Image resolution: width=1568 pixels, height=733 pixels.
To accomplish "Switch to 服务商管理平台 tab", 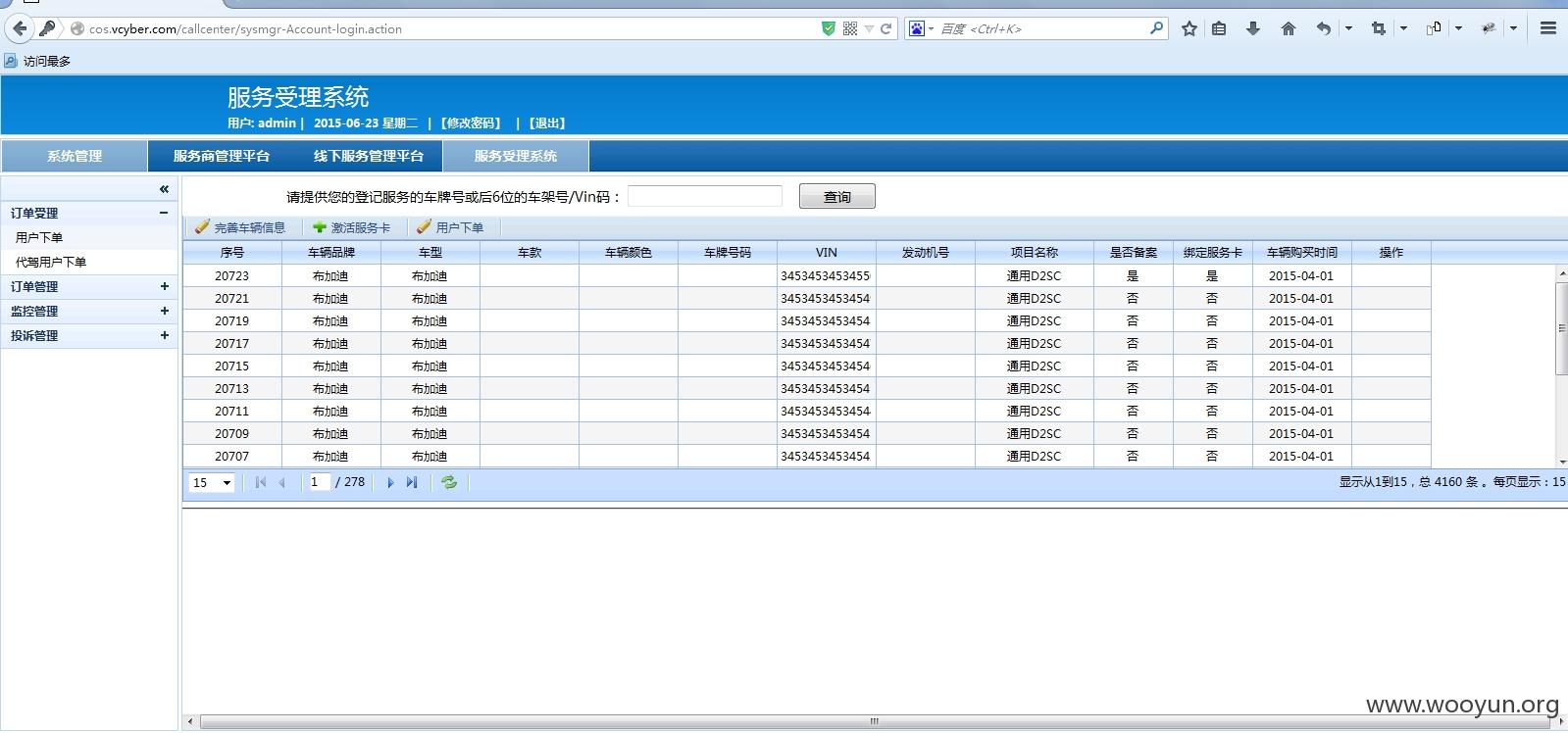I will coord(222,156).
